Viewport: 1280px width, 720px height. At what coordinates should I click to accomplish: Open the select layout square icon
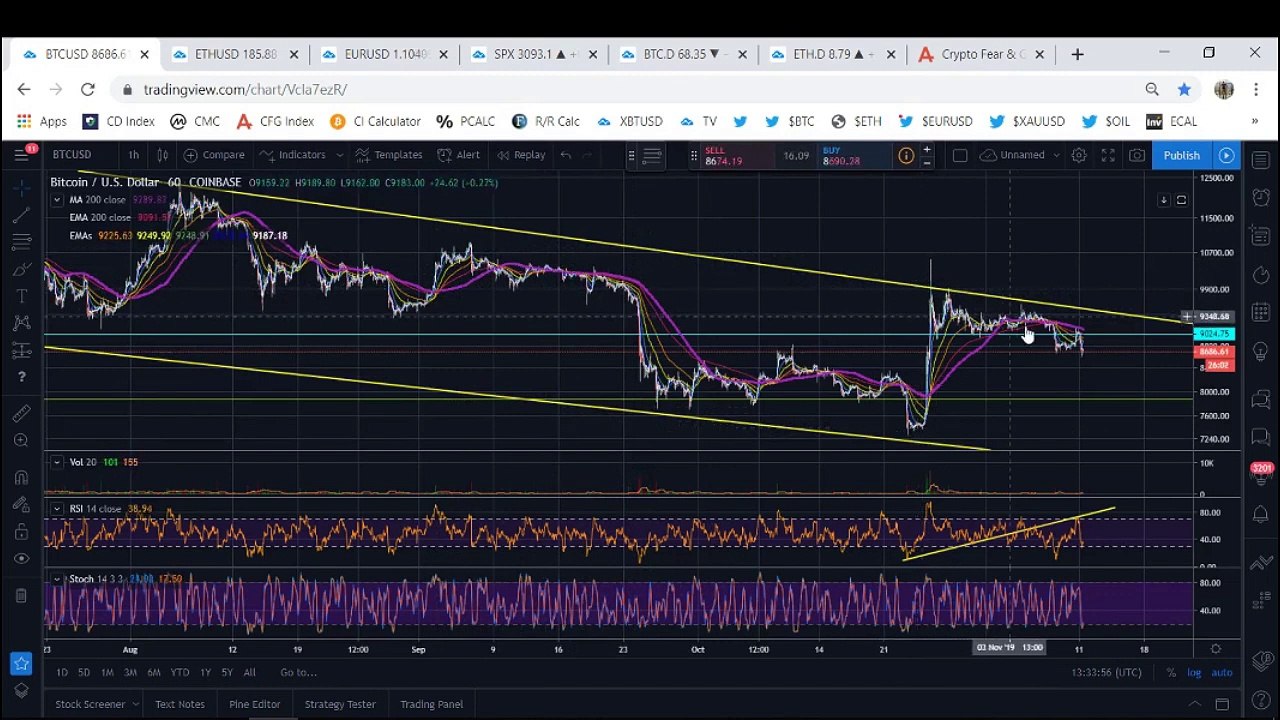click(960, 155)
